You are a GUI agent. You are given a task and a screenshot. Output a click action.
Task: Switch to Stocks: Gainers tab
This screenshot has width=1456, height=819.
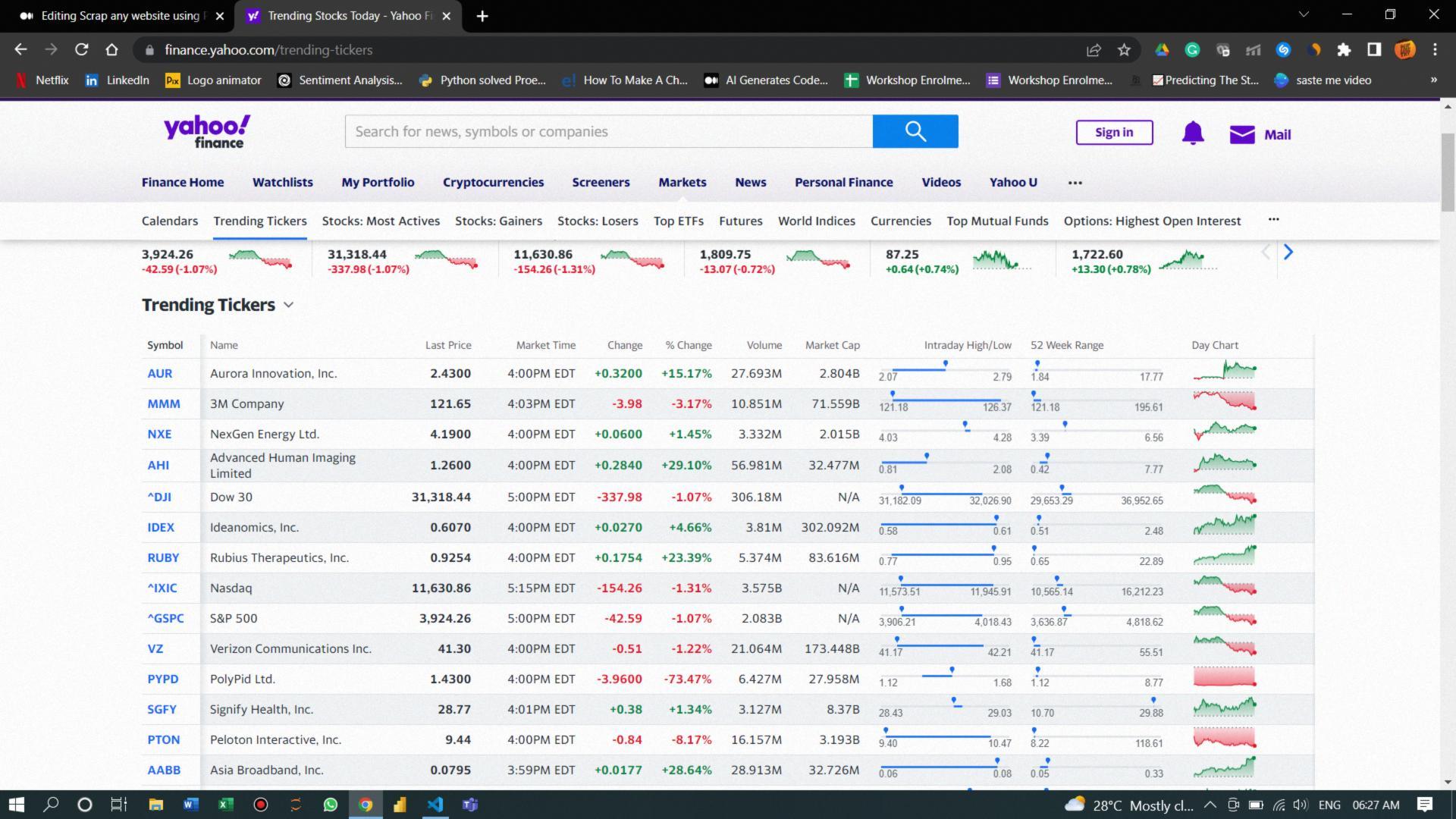click(x=498, y=221)
